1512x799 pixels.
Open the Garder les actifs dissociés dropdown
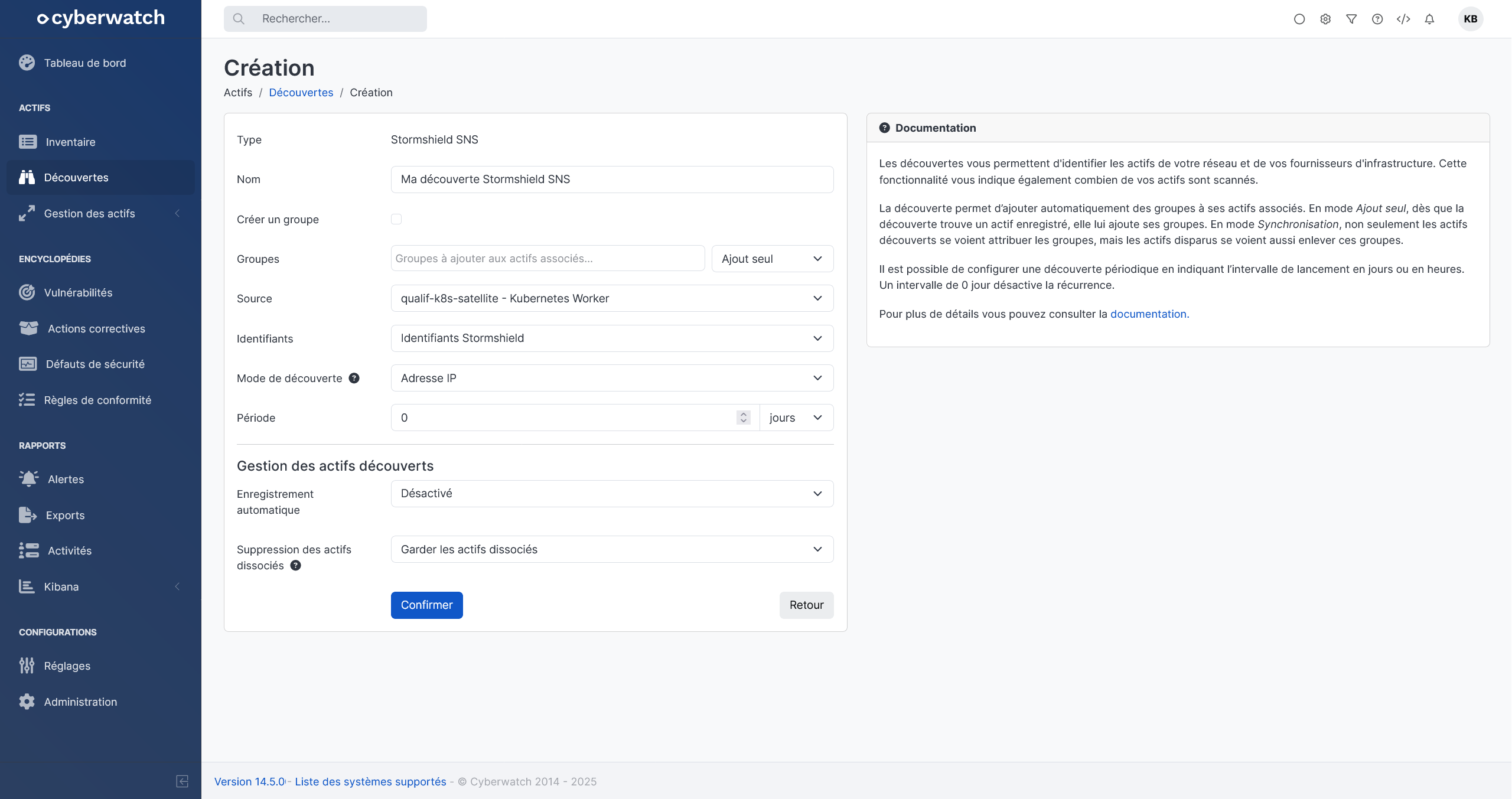612,549
